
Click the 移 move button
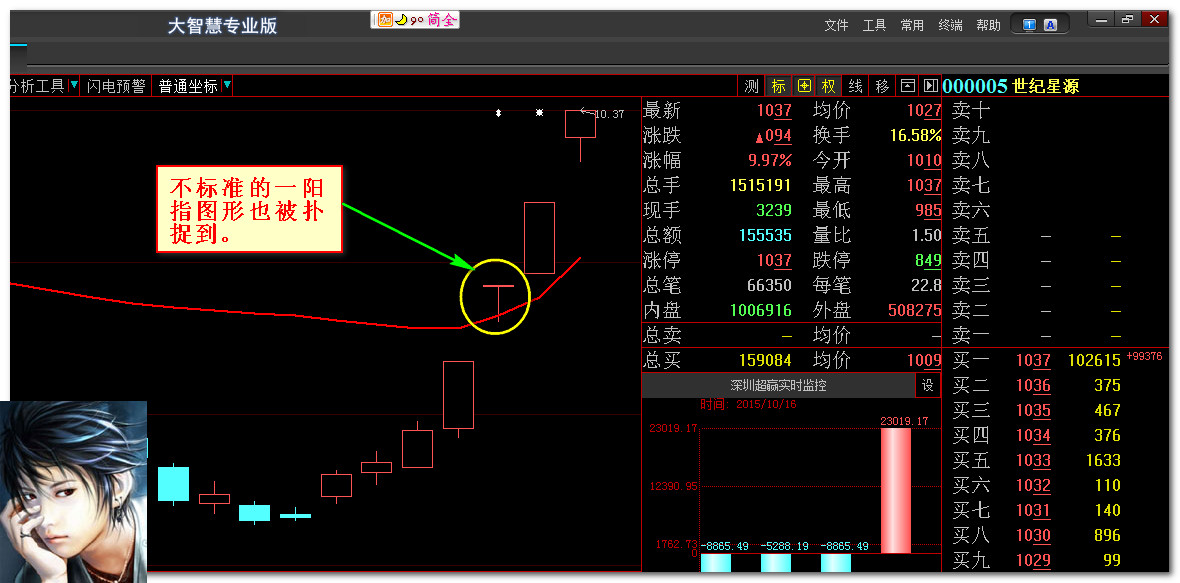pos(881,86)
